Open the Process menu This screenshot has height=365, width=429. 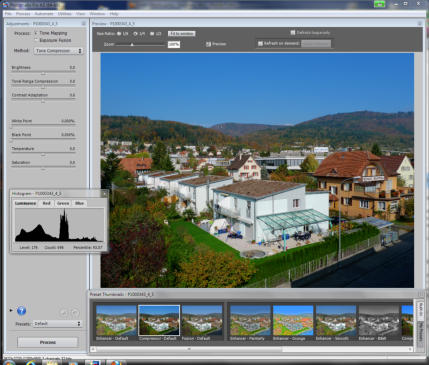pyautogui.click(x=23, y=14)
